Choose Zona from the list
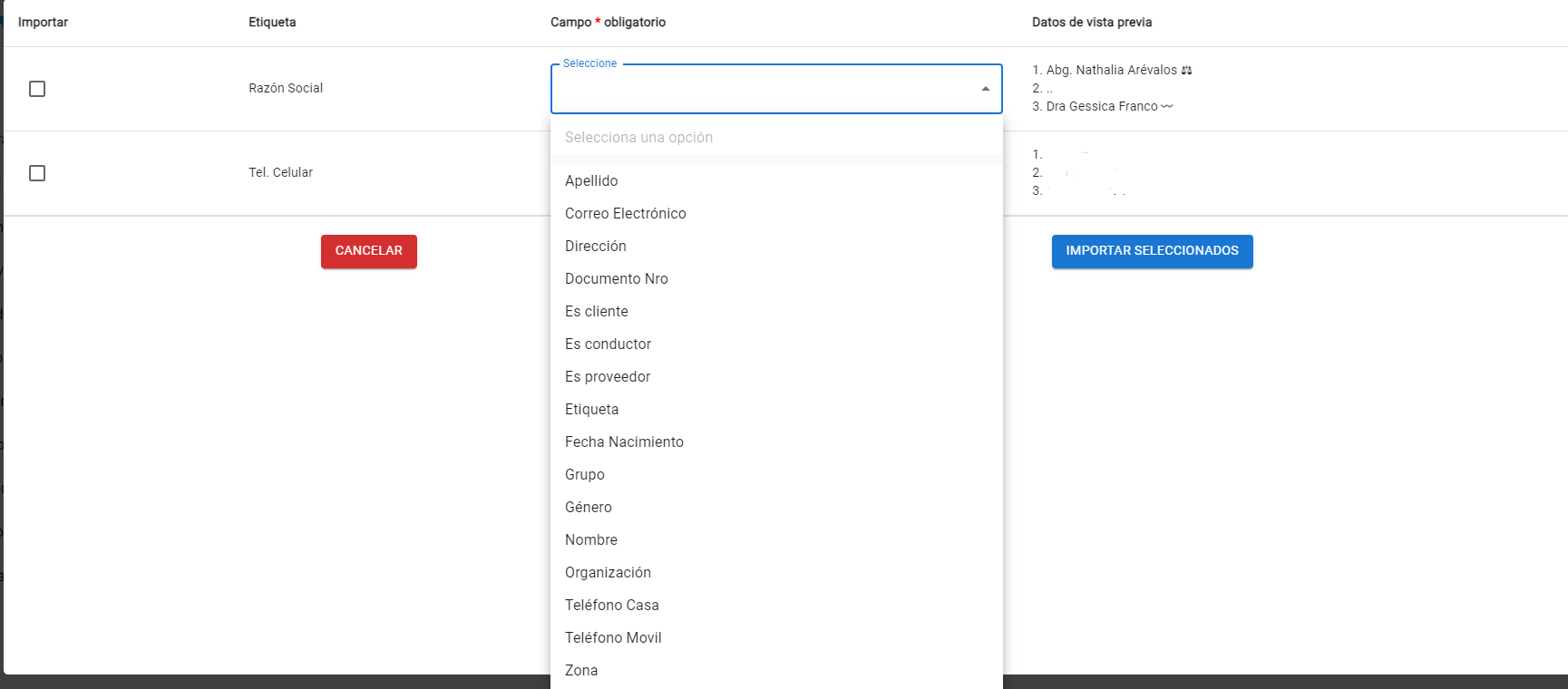Viewport: 1568px width, 689px height. pyautogui.click(x=776, y=671)
